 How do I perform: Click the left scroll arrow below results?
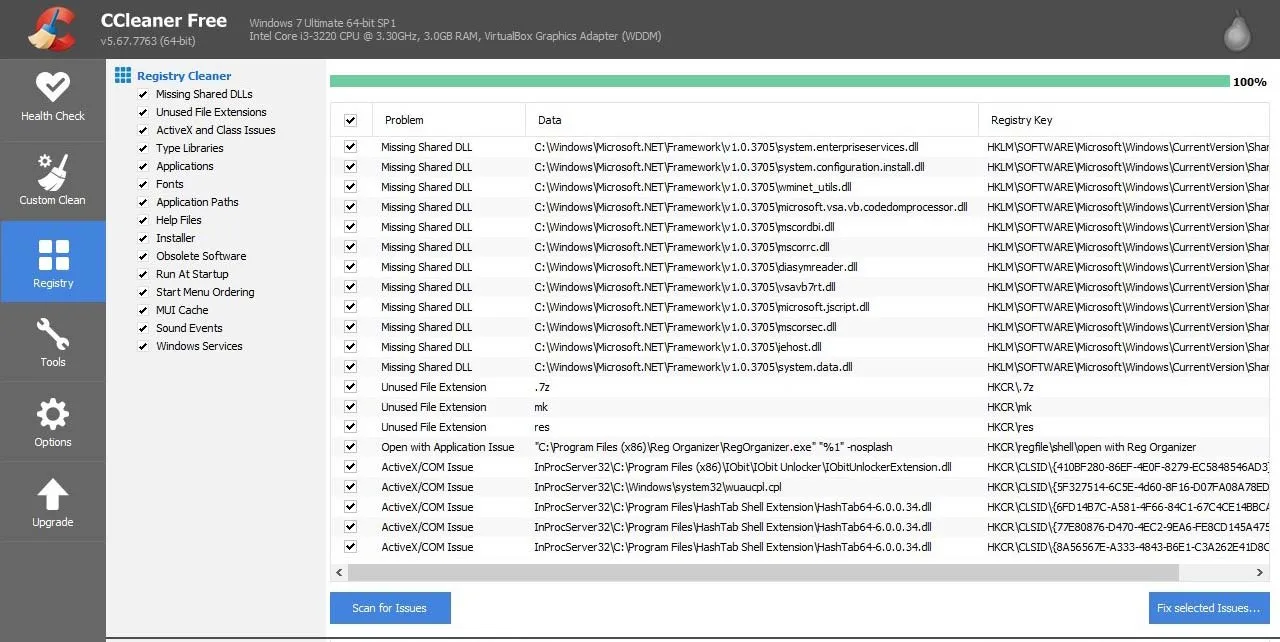click(x=338, y=572)
